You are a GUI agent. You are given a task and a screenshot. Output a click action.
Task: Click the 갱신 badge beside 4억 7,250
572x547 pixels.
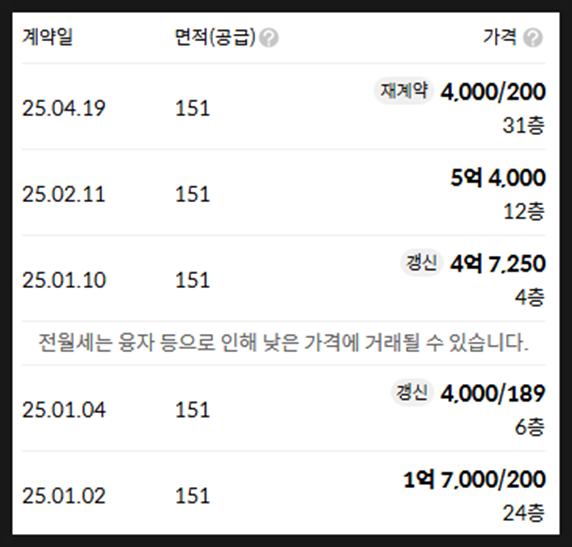point(421,263)
